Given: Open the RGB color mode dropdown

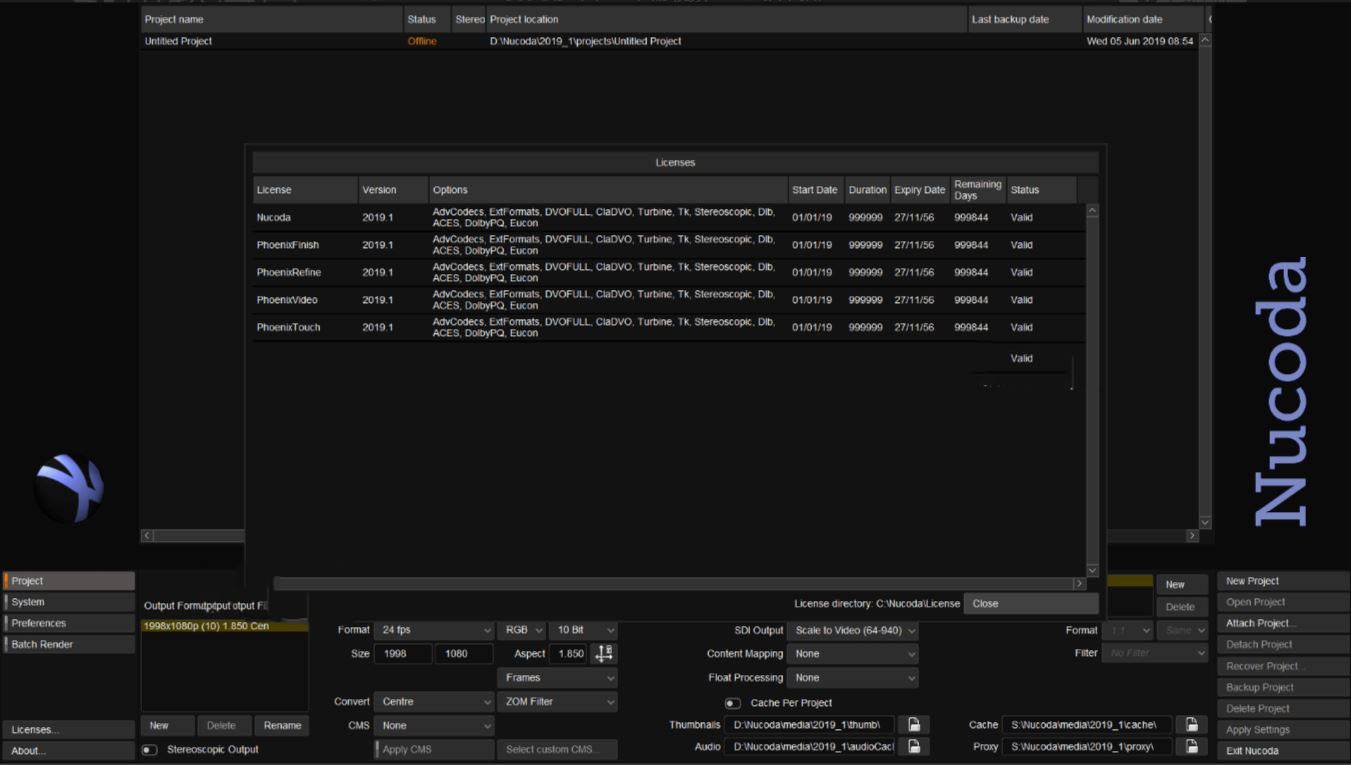Looking at the screenshot, I should coord(522,631).
